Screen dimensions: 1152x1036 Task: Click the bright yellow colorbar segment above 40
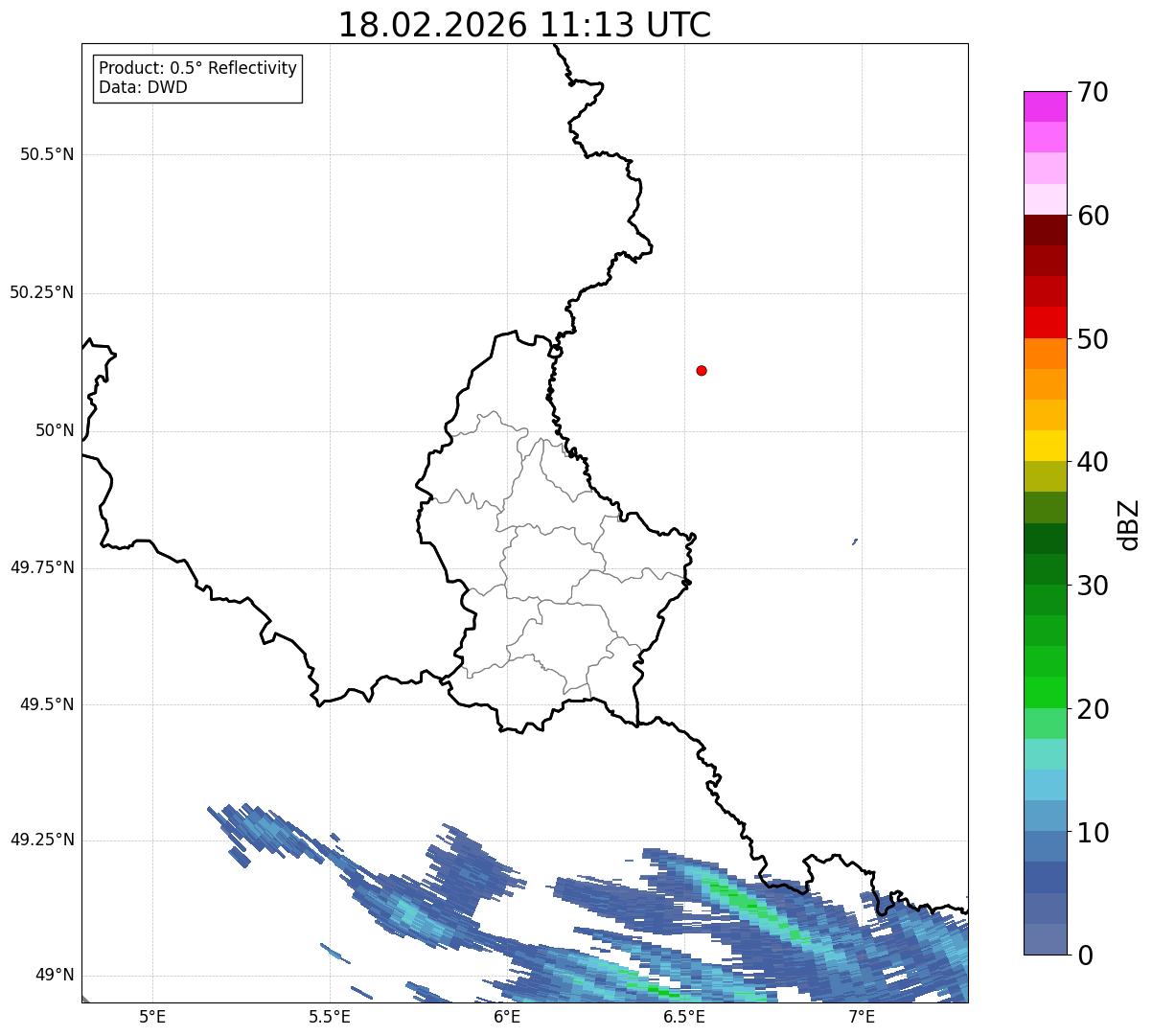point(1045,446)
